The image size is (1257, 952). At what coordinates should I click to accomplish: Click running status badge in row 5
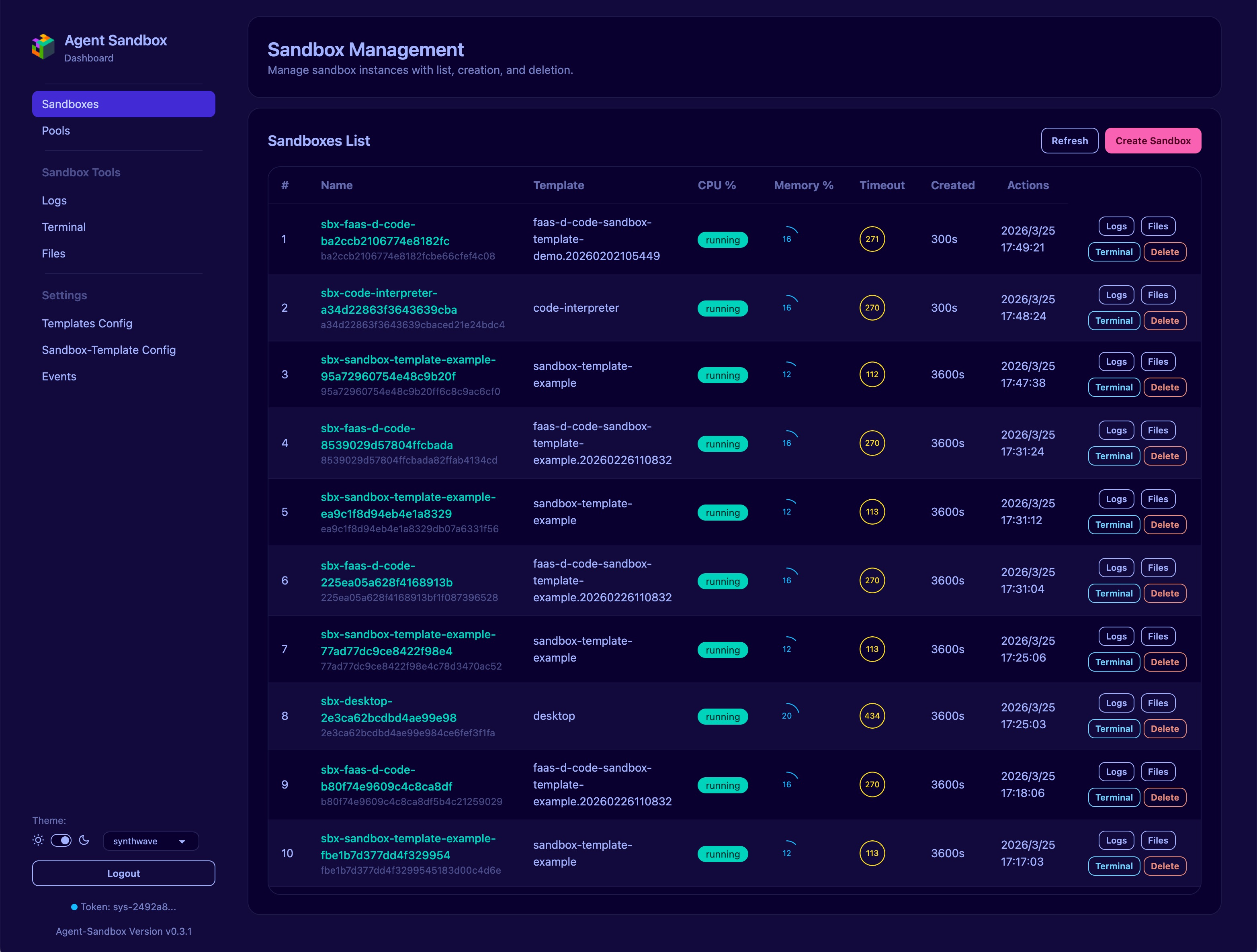click(x=722, y=513)
